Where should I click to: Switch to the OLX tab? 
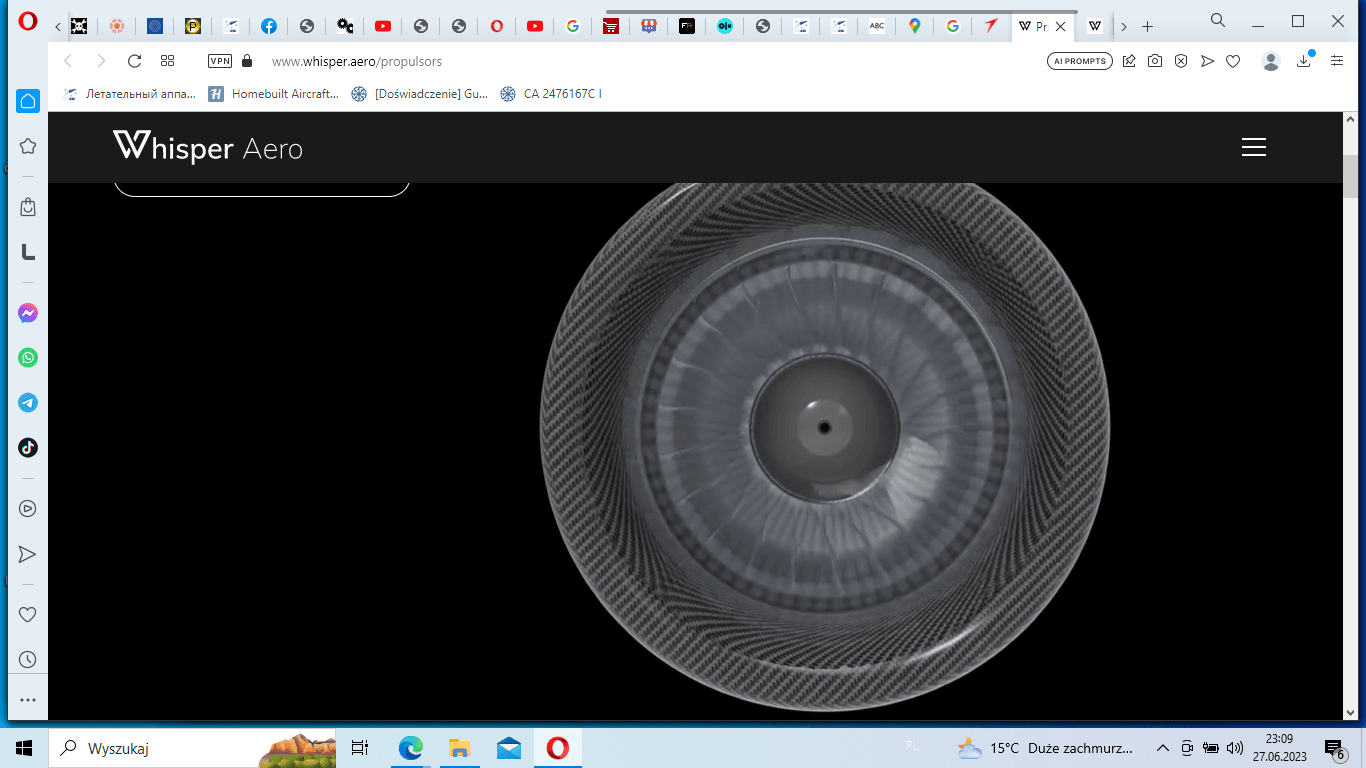click(x=725, y=27)
